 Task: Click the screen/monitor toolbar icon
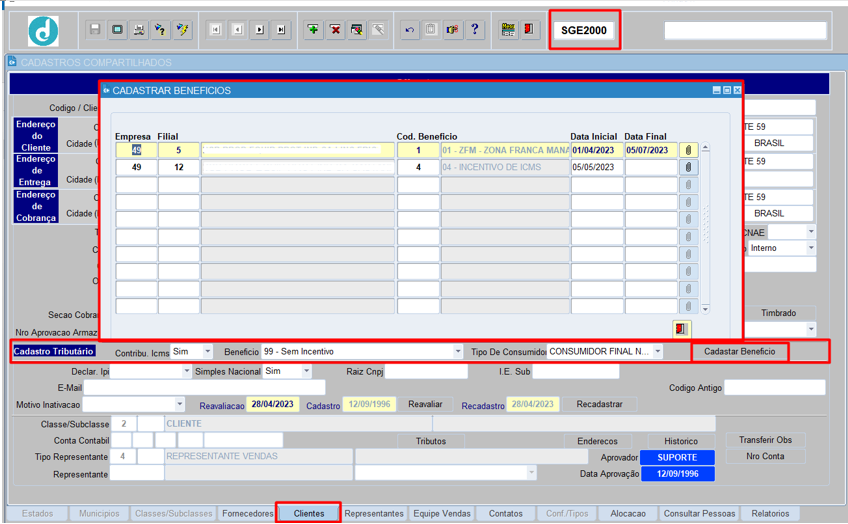coord(117,30)
